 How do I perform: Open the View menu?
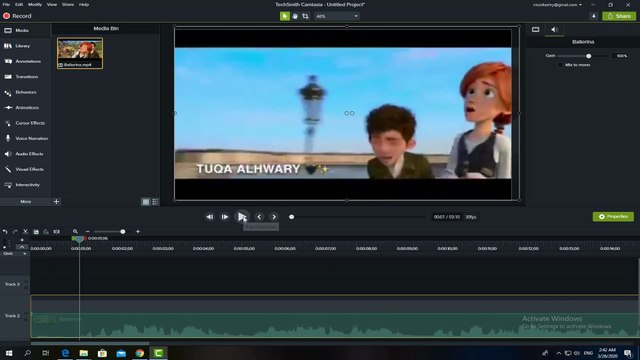point(52,4)
